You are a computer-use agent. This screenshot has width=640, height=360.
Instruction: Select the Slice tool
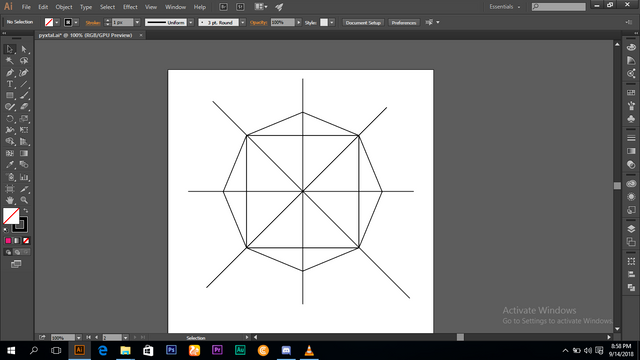(x=24, y=189)
